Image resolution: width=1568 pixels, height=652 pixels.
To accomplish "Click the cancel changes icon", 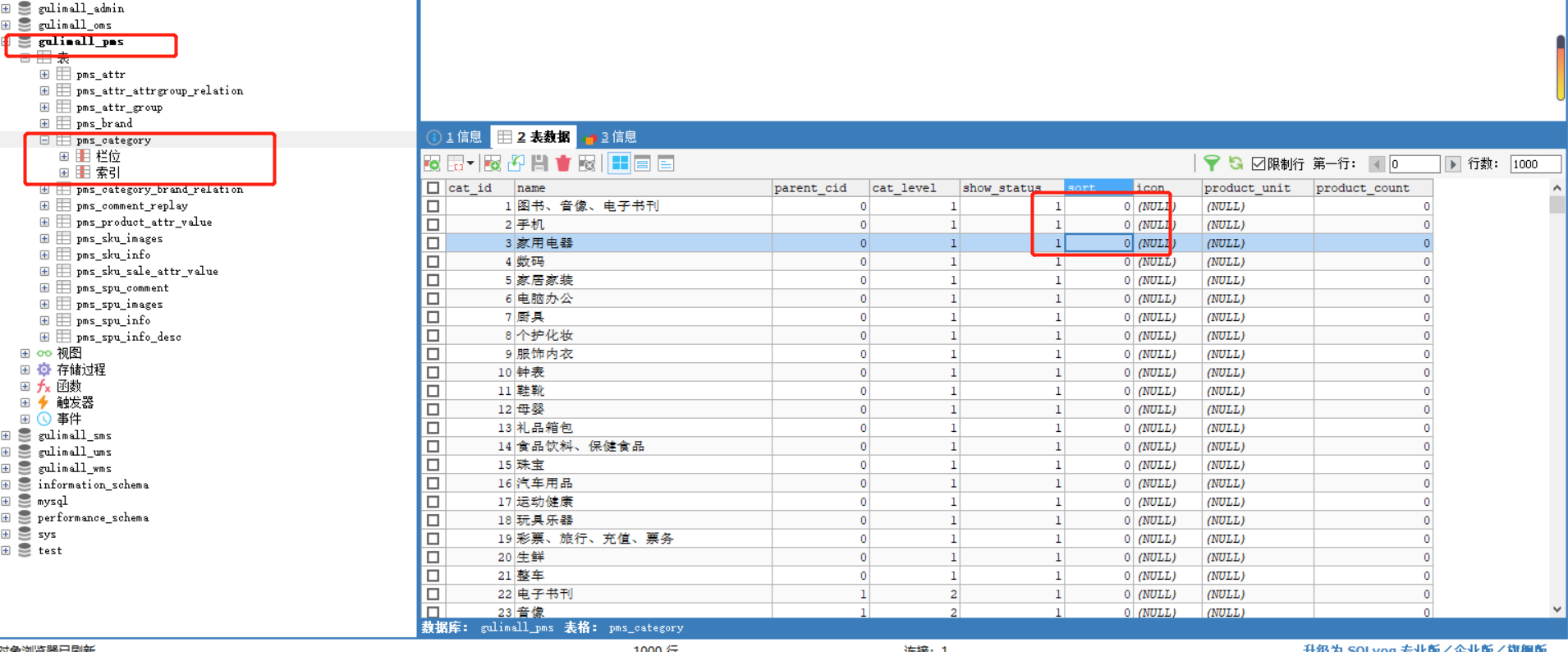I will pos(587,163).
